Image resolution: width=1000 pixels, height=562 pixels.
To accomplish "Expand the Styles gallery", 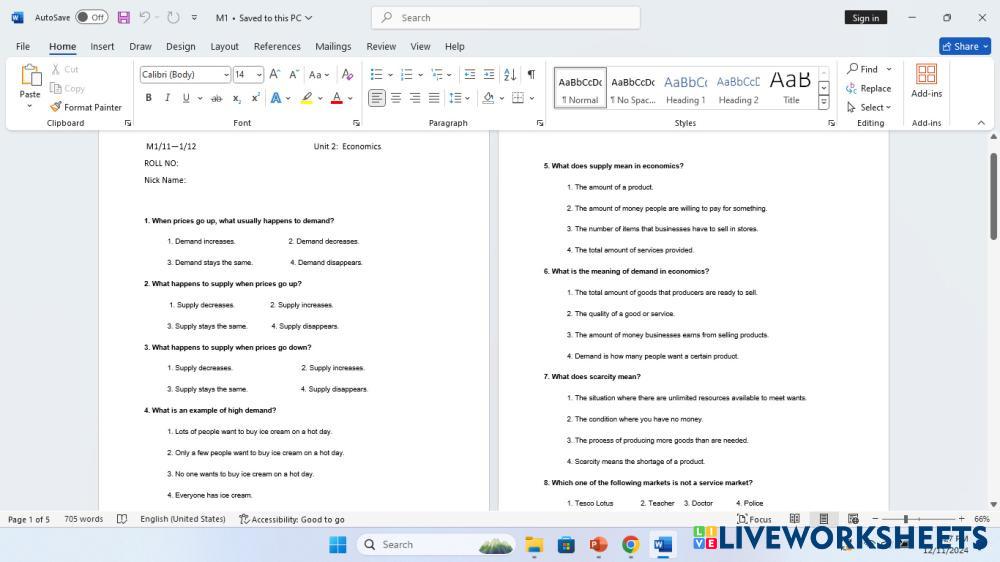I will tap(824, 103).
